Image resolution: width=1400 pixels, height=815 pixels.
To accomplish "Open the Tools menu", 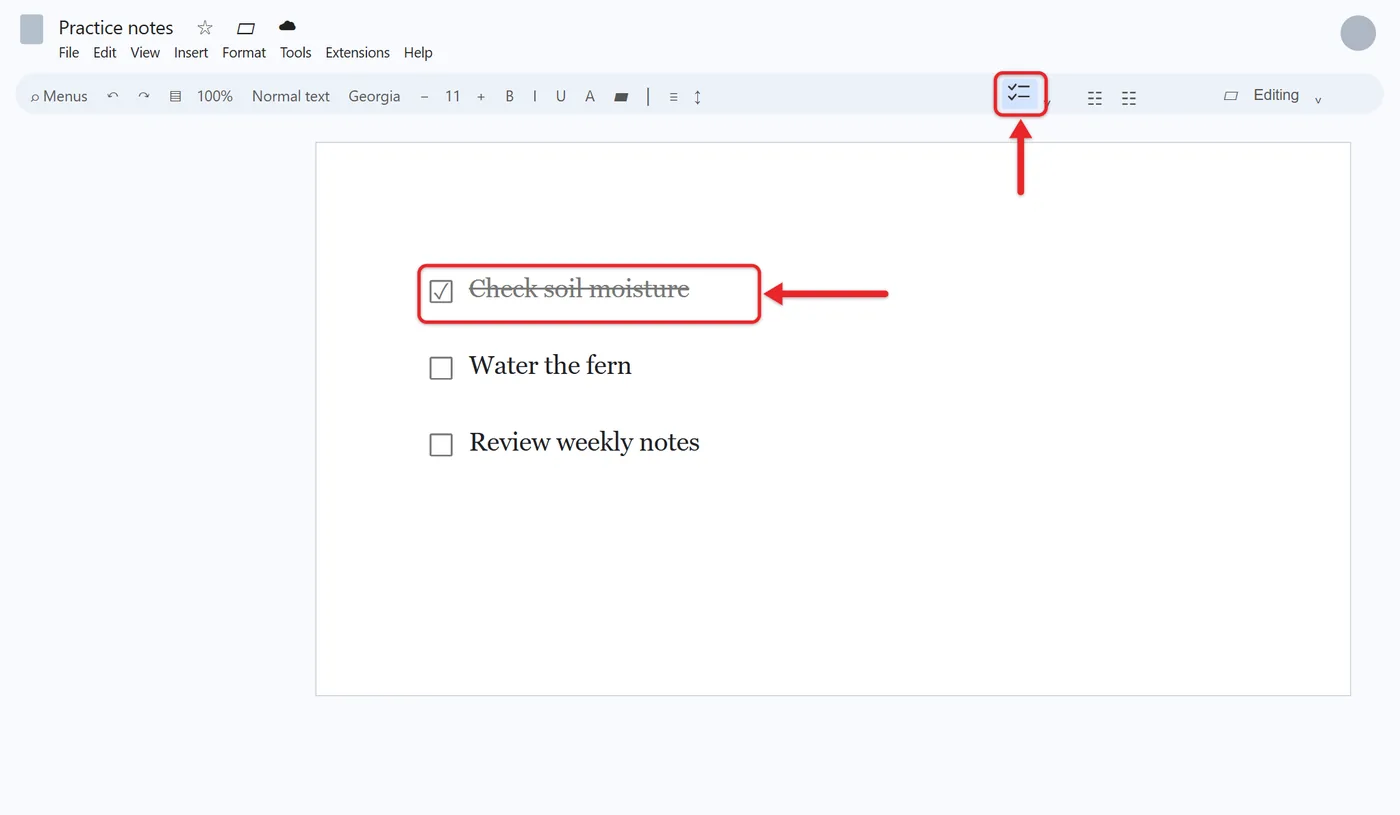I will click(x=296, y=52).
